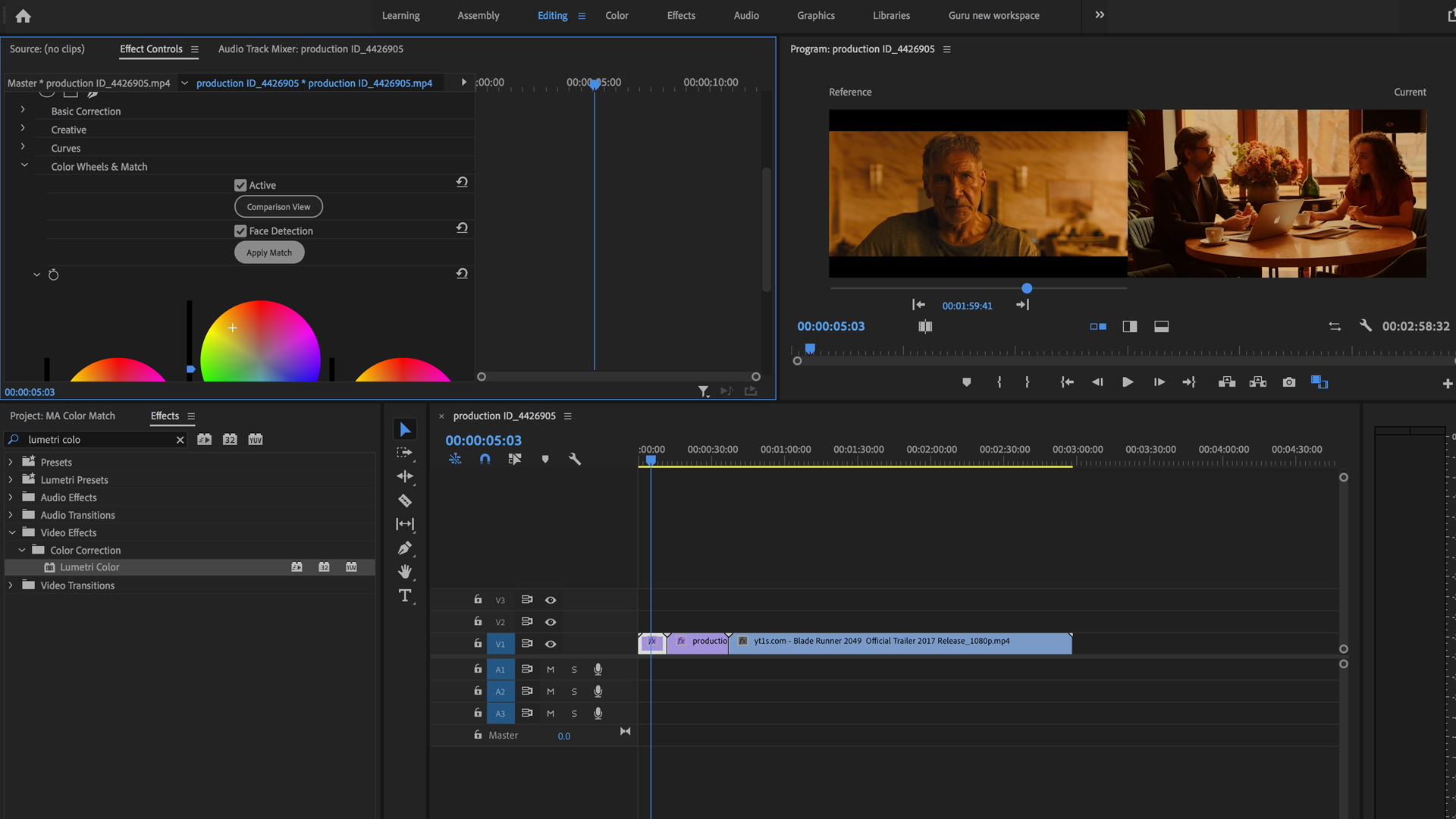Step forward one frame
The image size is (1456, 819).
1159,382
